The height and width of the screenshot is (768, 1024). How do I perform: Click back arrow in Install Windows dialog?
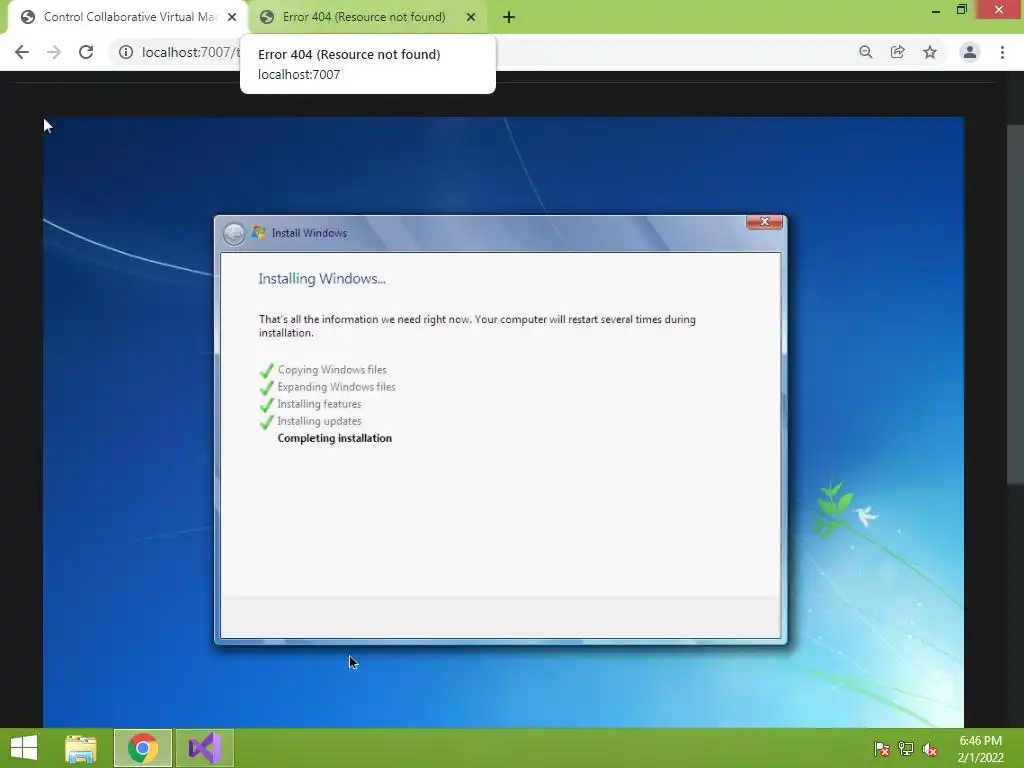234,233
